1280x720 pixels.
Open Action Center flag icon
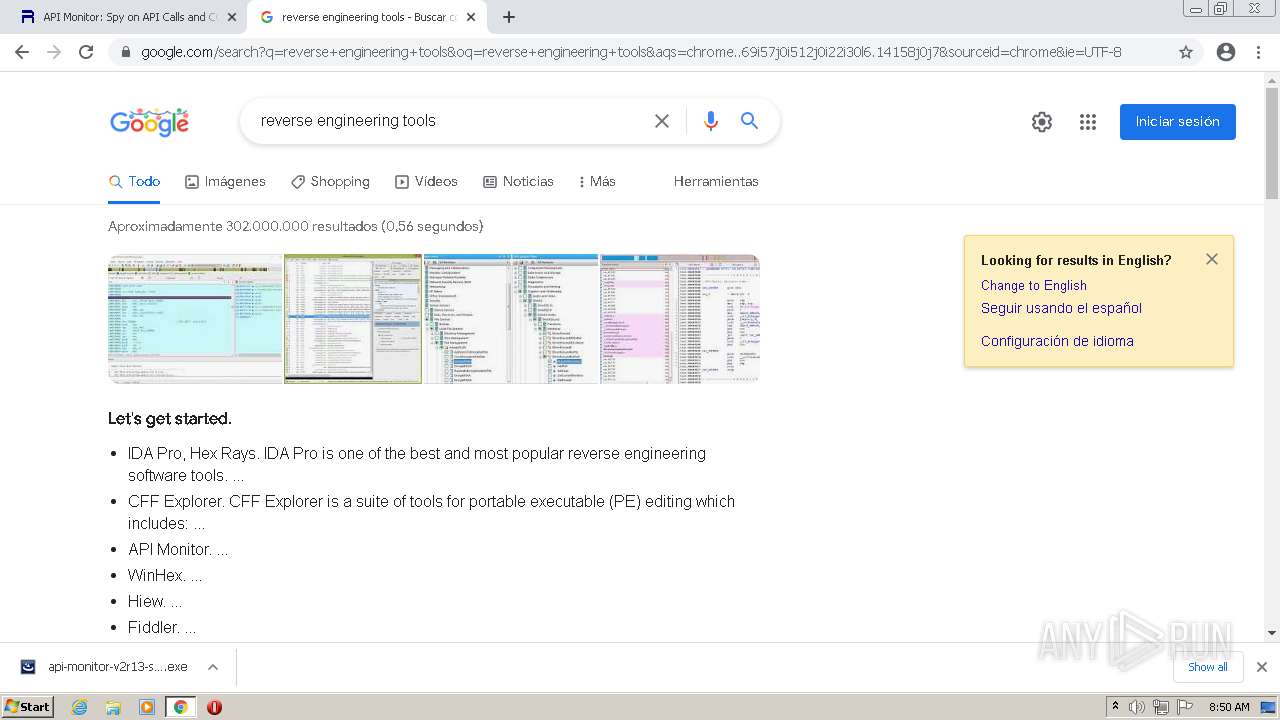[x=1185, y=707]
